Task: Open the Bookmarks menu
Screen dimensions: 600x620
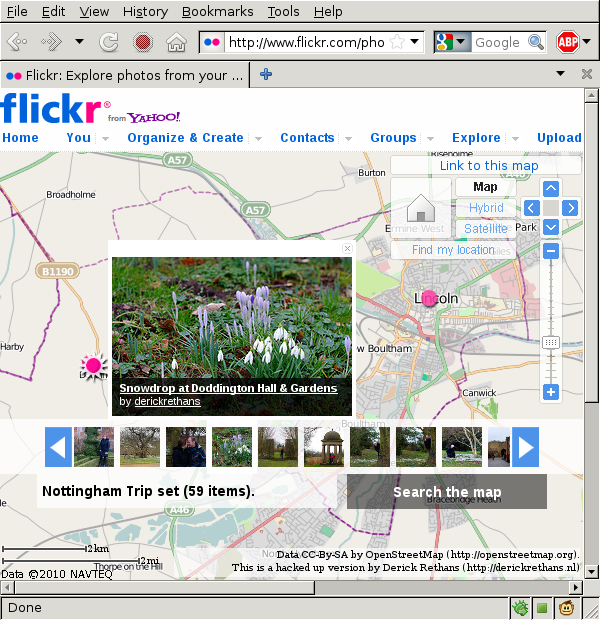Action: coord(218,12)
